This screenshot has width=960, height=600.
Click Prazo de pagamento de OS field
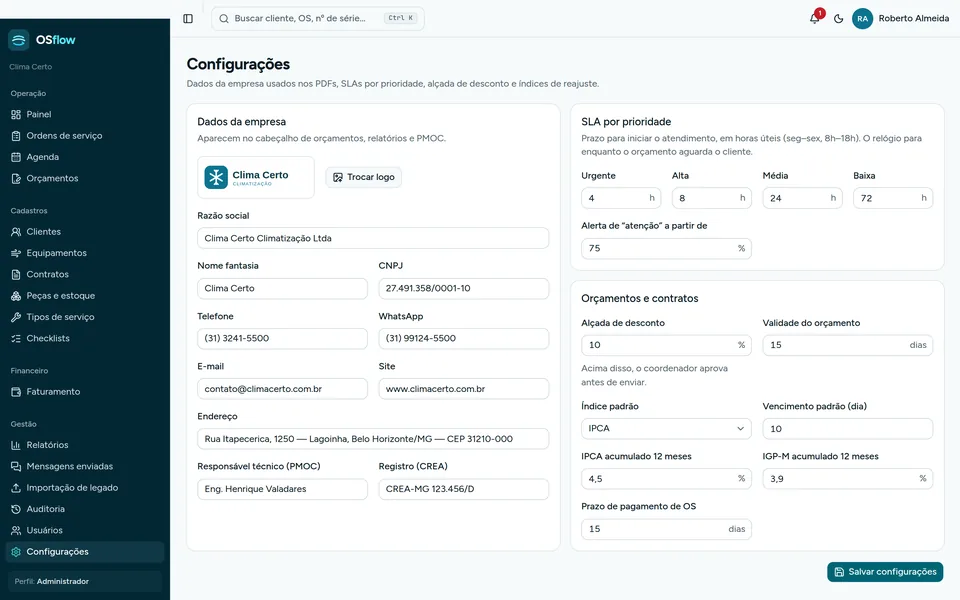pyautogui.click(x=666, y=529)
